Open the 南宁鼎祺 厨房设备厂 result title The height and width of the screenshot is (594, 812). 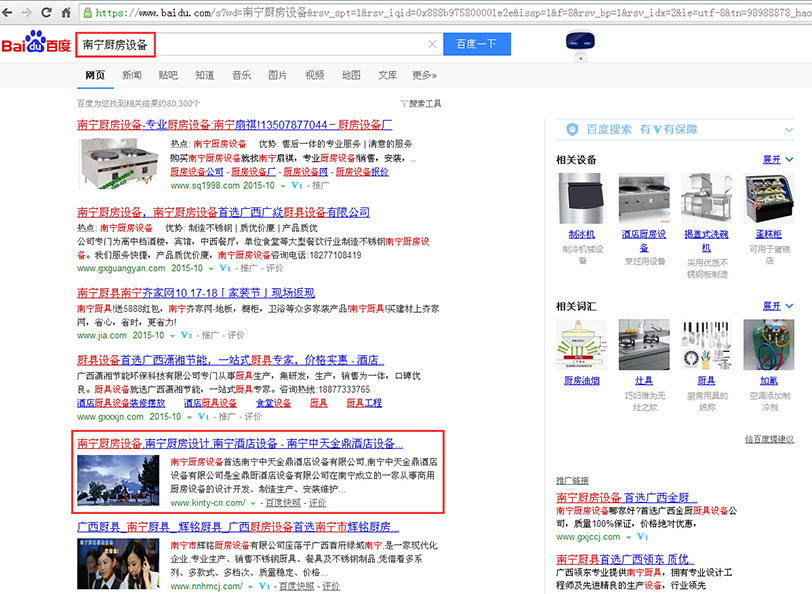(235, 125)
